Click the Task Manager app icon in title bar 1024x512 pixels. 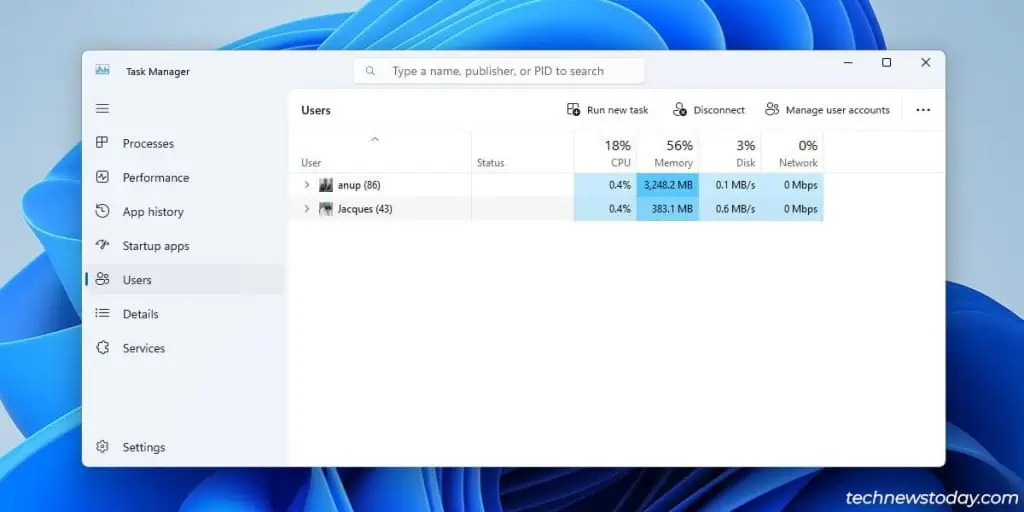pyautogui.click(x=103, y=70)
